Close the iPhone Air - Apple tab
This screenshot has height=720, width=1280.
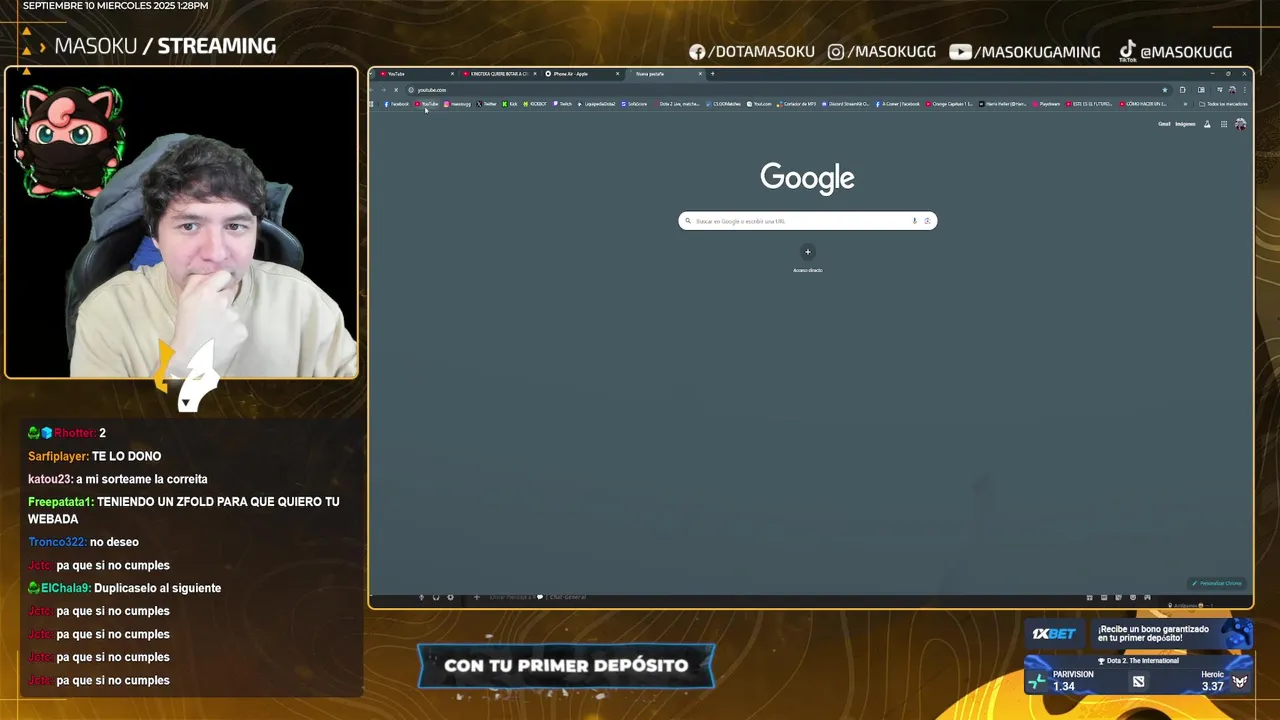pos(618,73)
